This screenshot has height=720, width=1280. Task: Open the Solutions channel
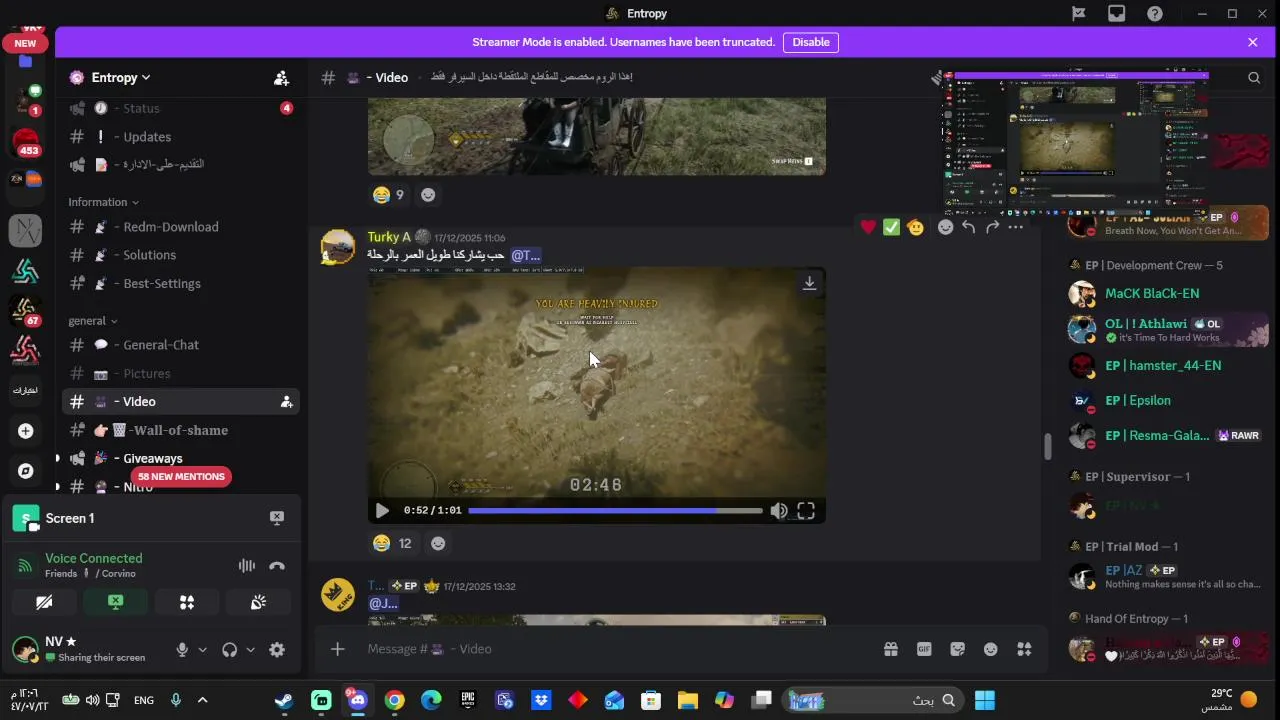(180, 255)
